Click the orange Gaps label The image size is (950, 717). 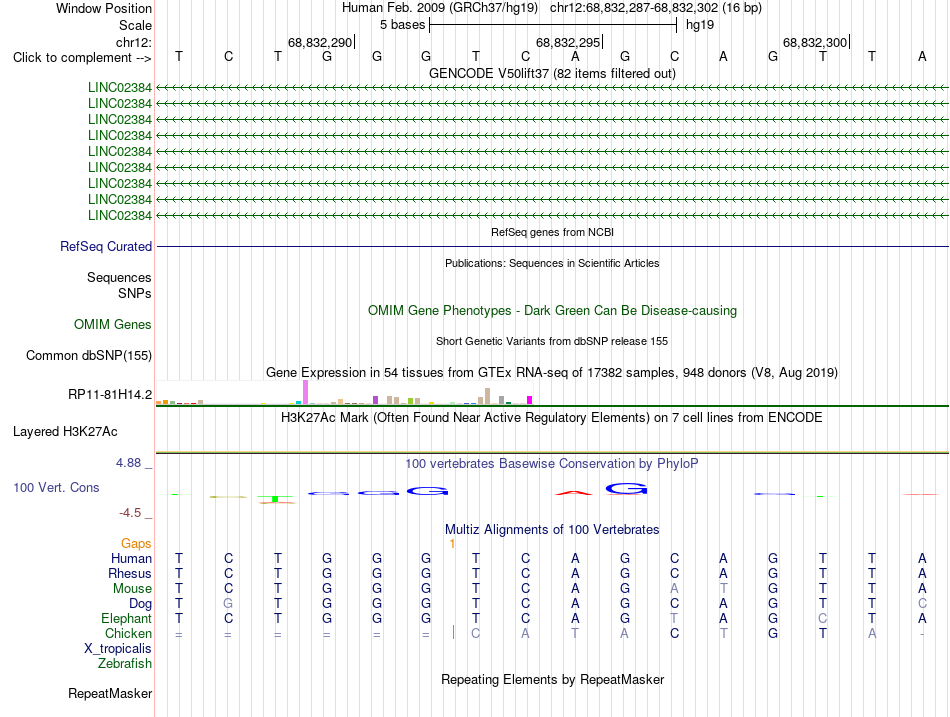click(136, 544)
